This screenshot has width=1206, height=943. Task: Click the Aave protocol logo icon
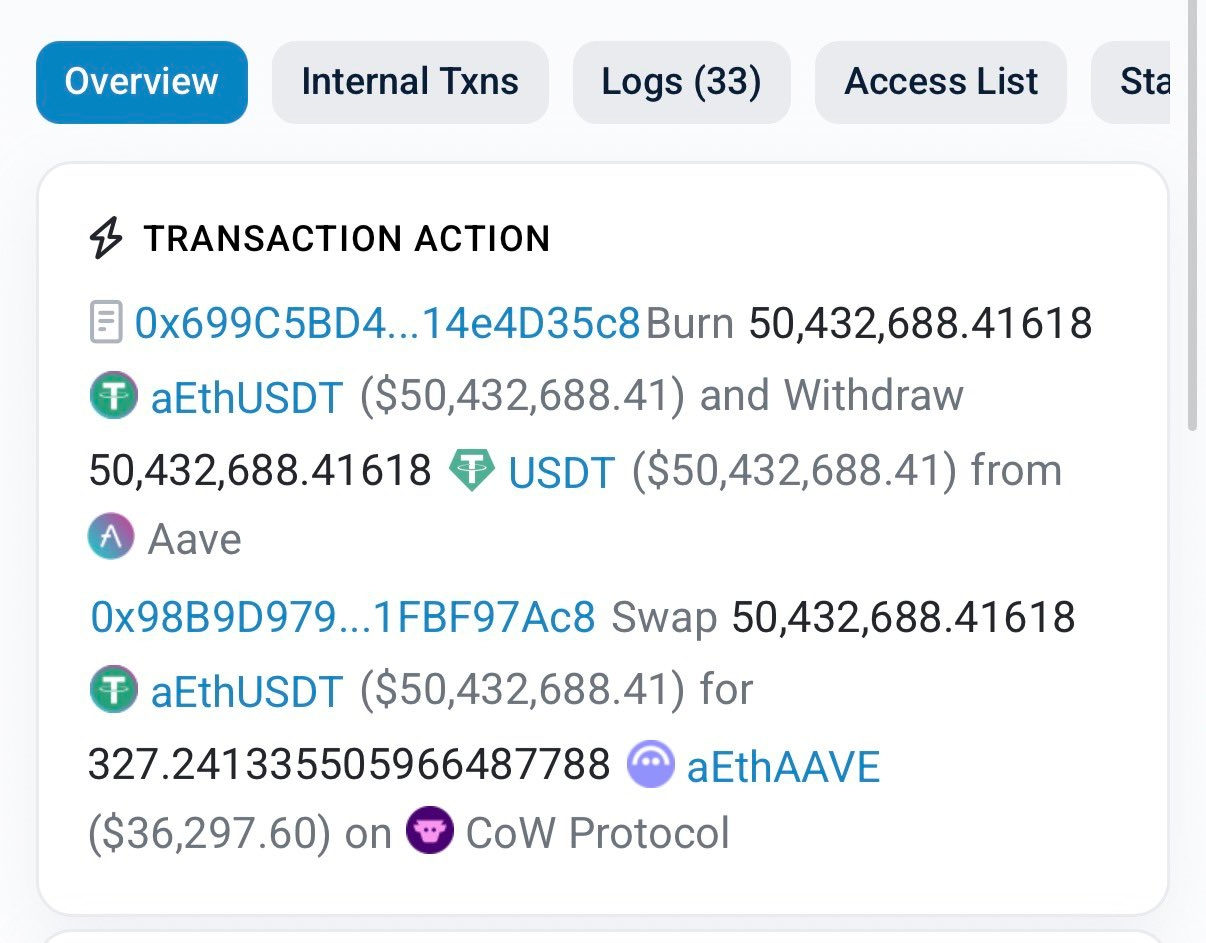(111, 539)
